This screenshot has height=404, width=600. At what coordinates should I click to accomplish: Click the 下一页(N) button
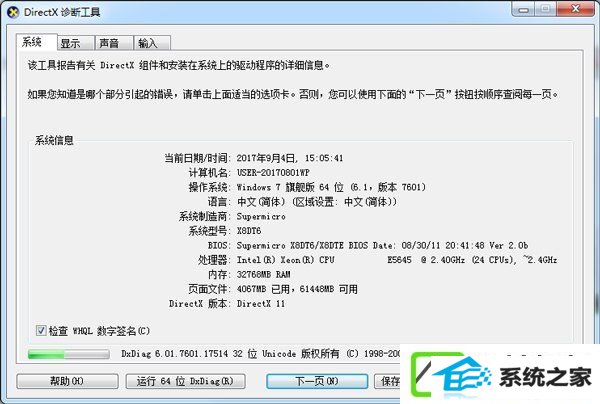(x=317, y=381)
